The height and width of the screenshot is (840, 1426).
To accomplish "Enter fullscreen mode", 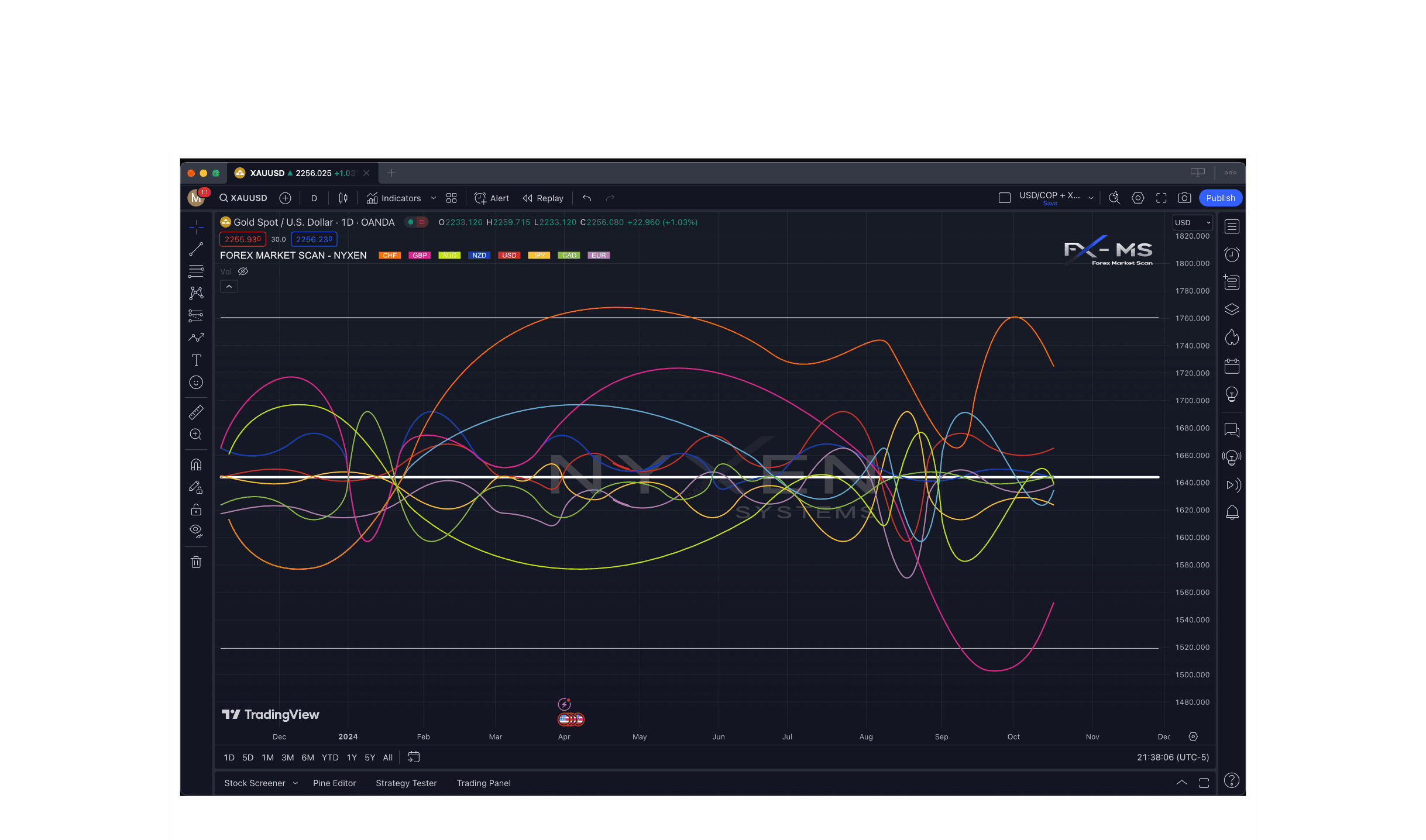I will [x=1162, y=198].
